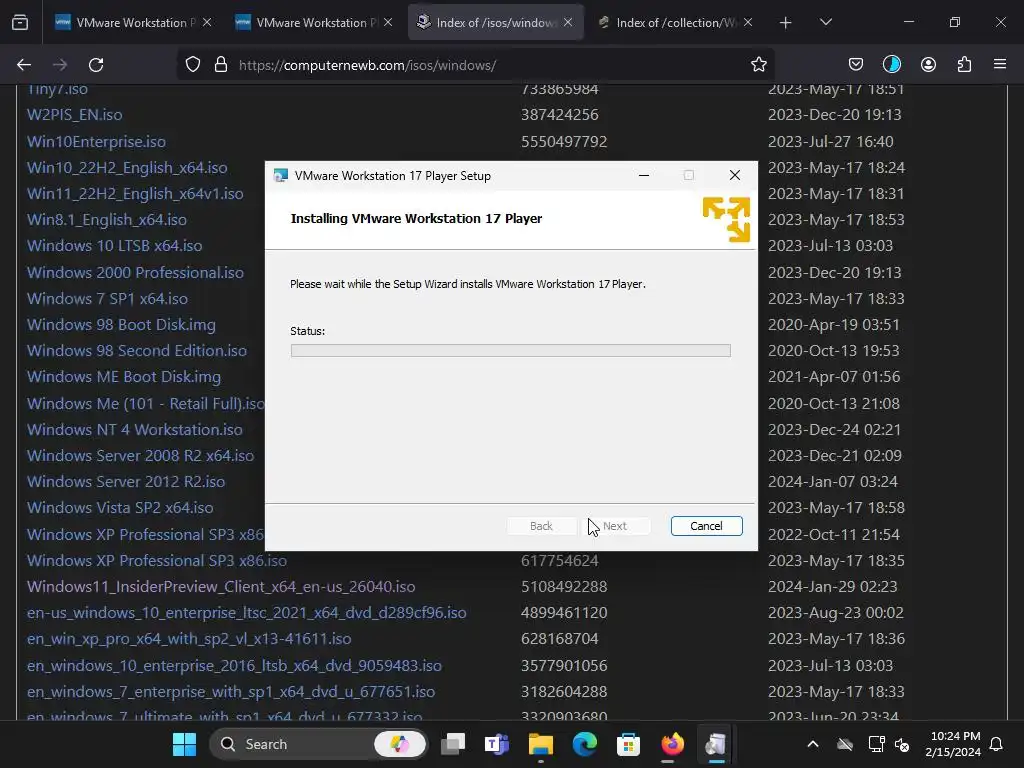The height and width of the screenshot is (768, 1024).
Task: Open Firefox account profile icon
Action: coord(928,65)
